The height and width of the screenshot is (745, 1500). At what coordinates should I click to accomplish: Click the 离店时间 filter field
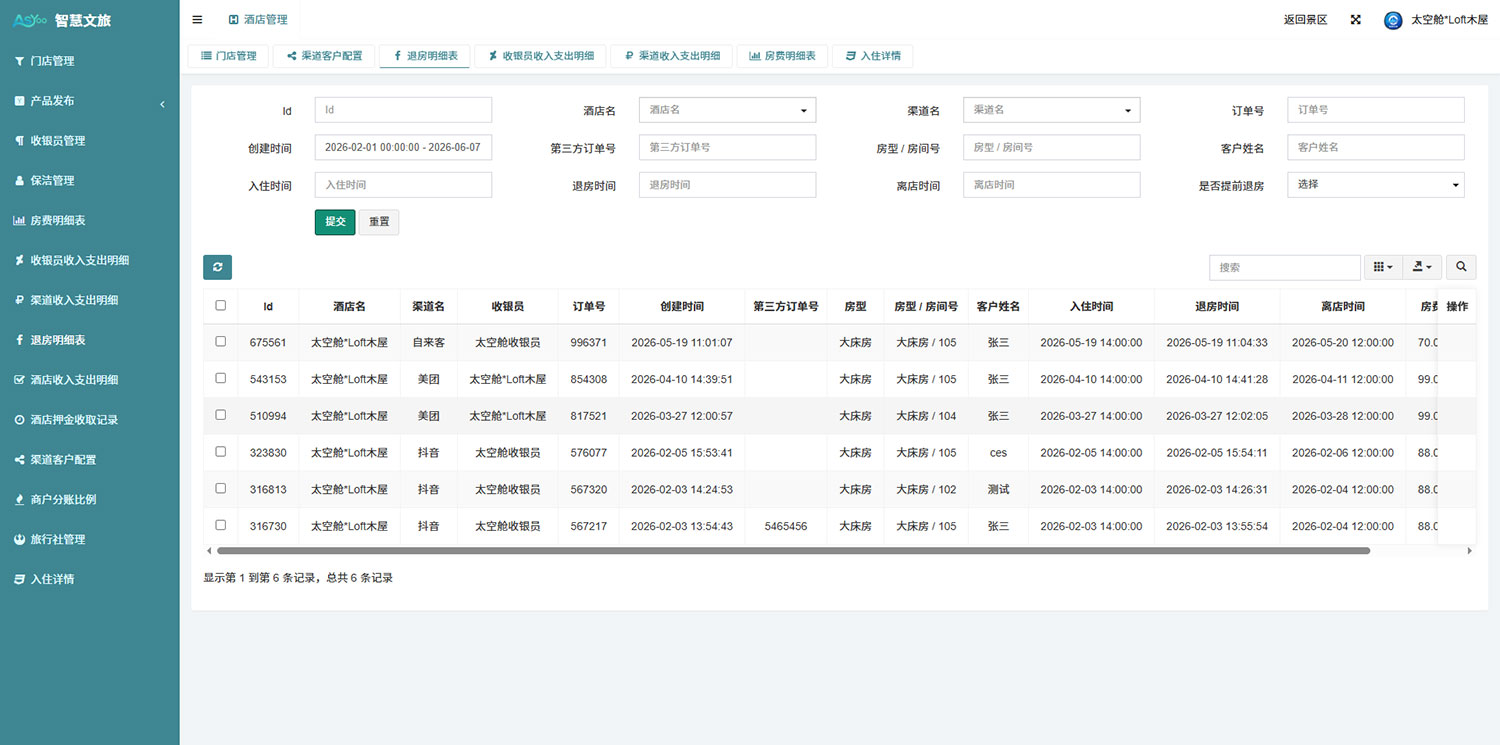(x=1051, y=185)
